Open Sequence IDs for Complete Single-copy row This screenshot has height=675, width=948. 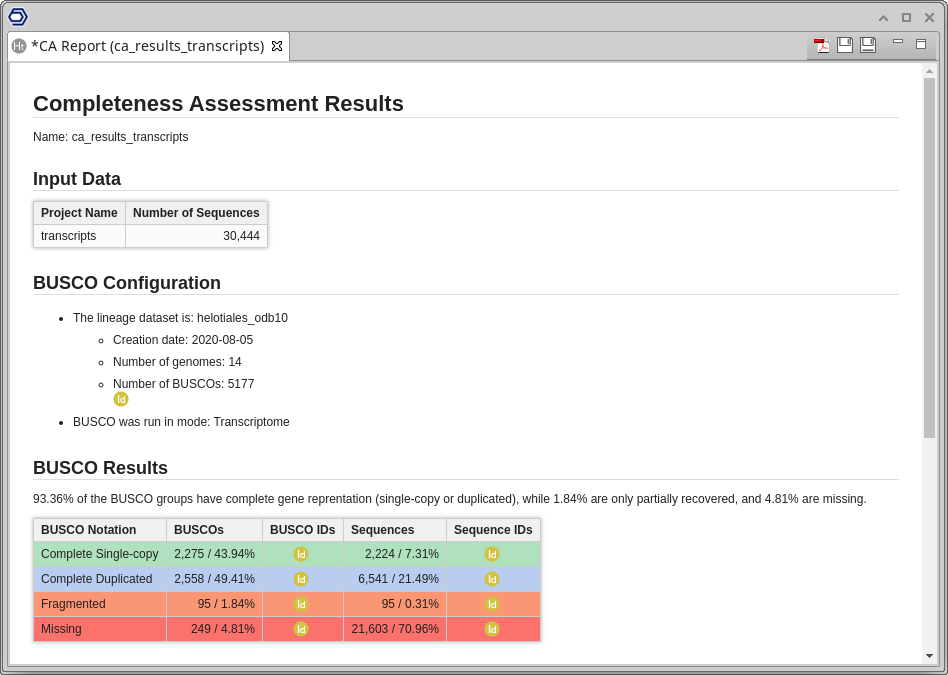point(492,554)
